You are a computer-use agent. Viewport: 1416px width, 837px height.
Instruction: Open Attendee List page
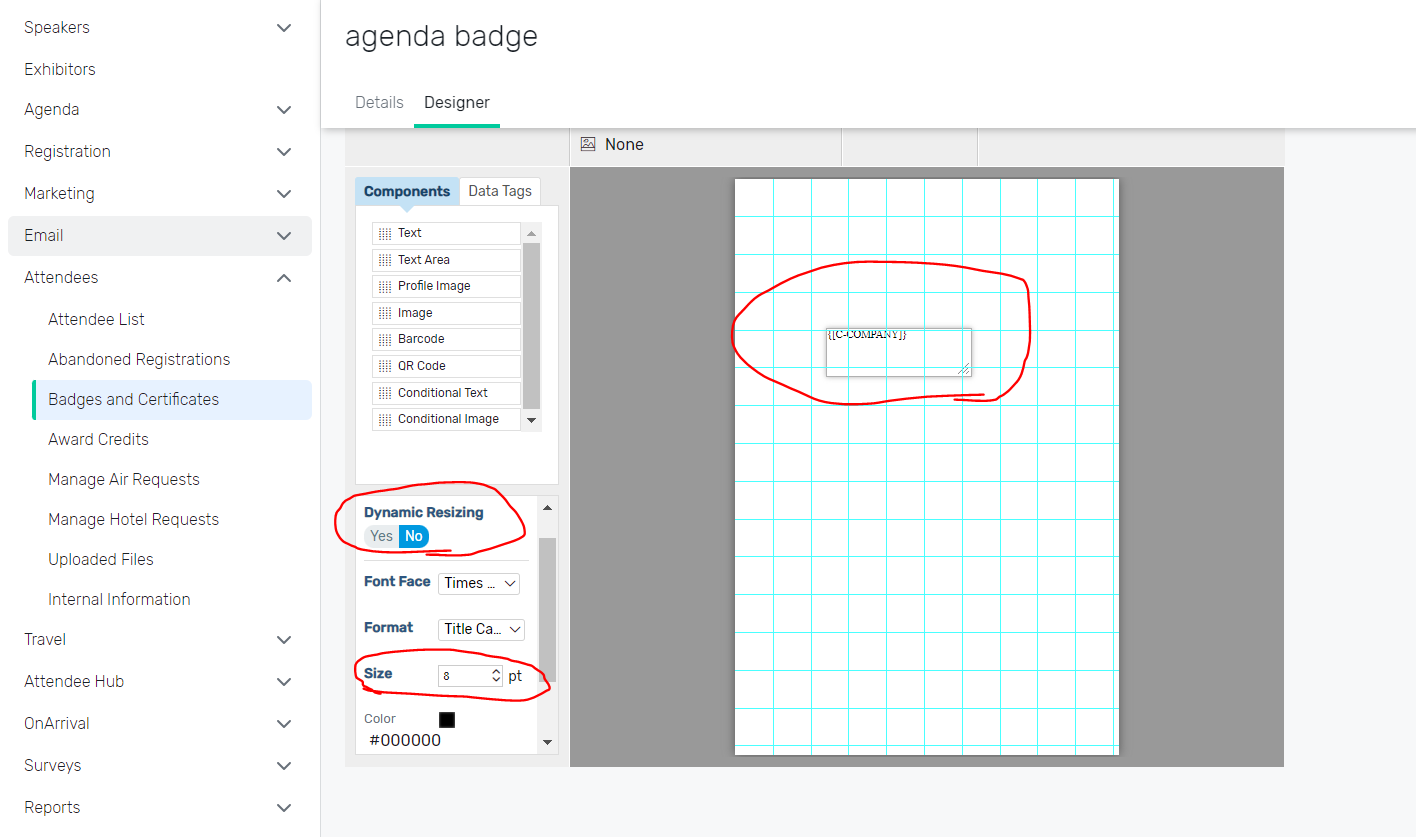pyautogui.click(x=96, y=319)
